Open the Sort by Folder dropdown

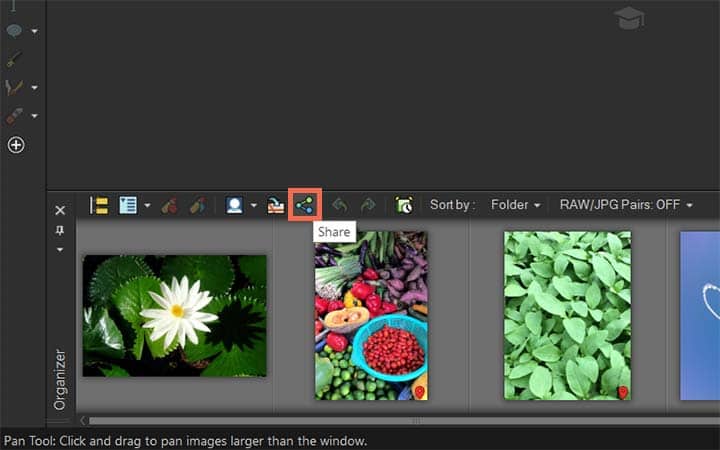[515, 205]
